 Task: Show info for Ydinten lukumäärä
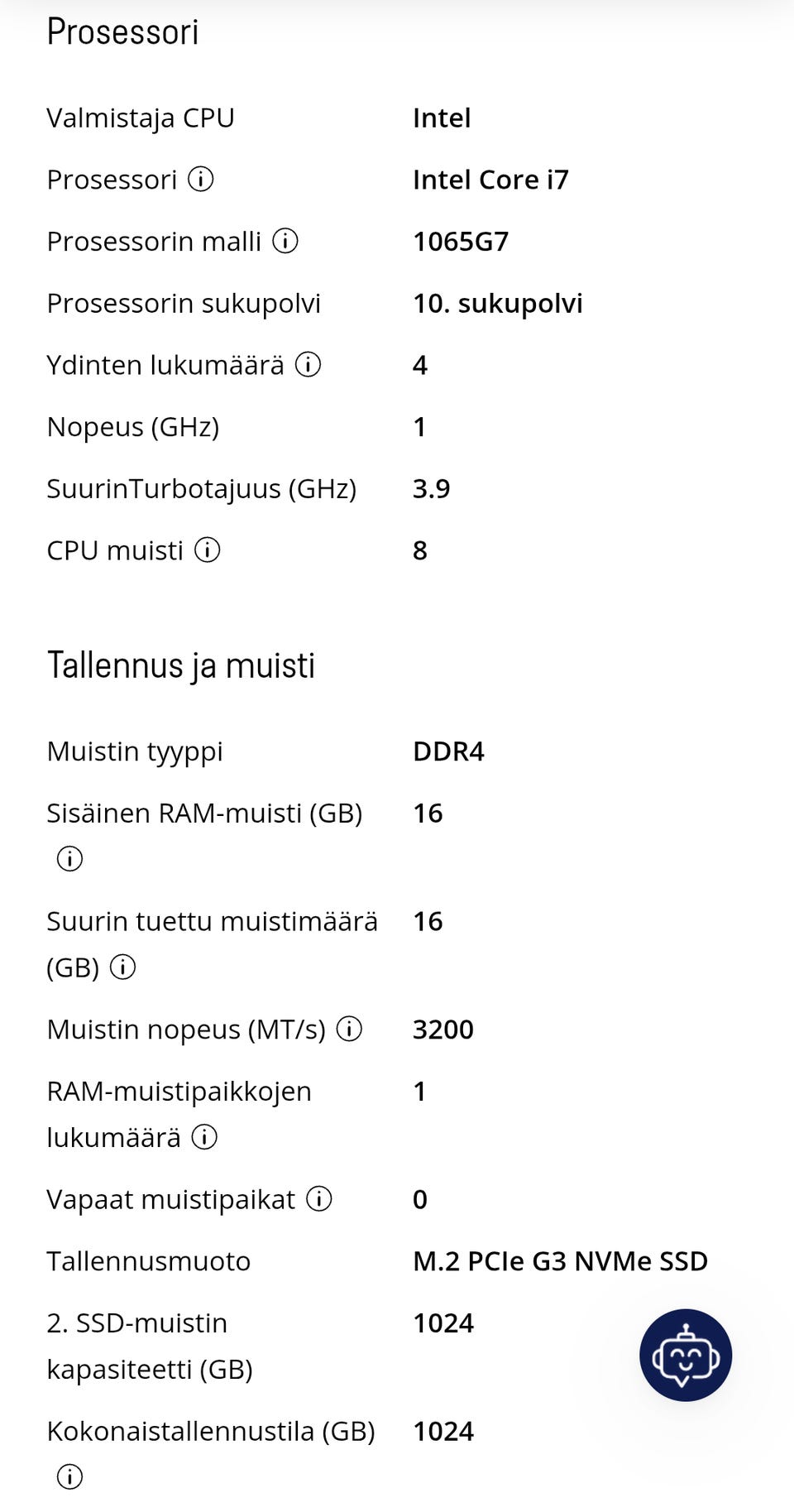309,364
